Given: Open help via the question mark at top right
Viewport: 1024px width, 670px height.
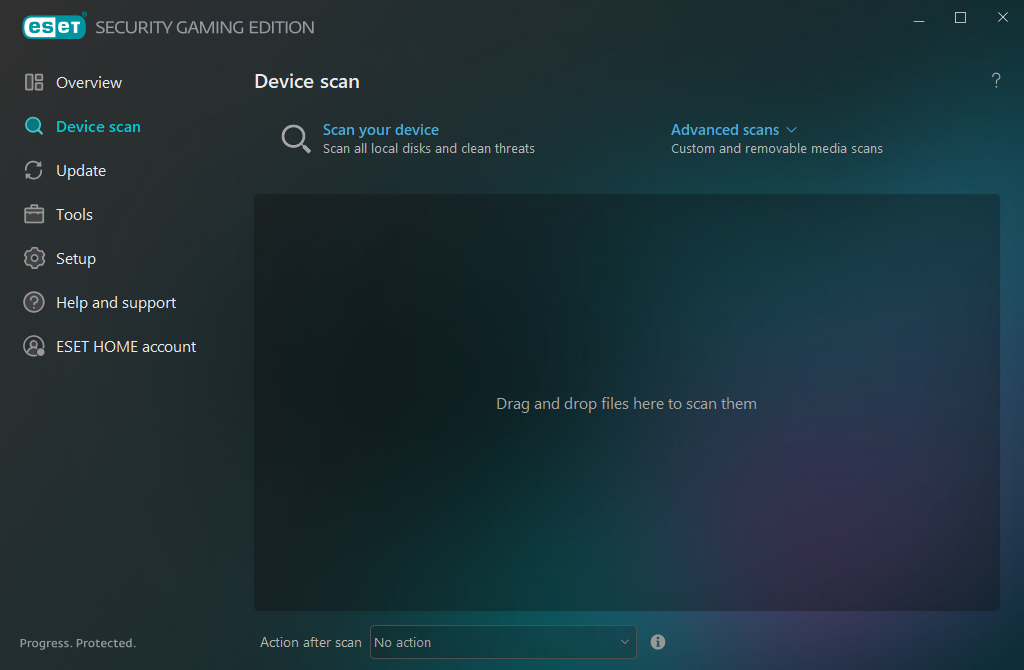Looking at the screenshot, I should click(996, 80).
